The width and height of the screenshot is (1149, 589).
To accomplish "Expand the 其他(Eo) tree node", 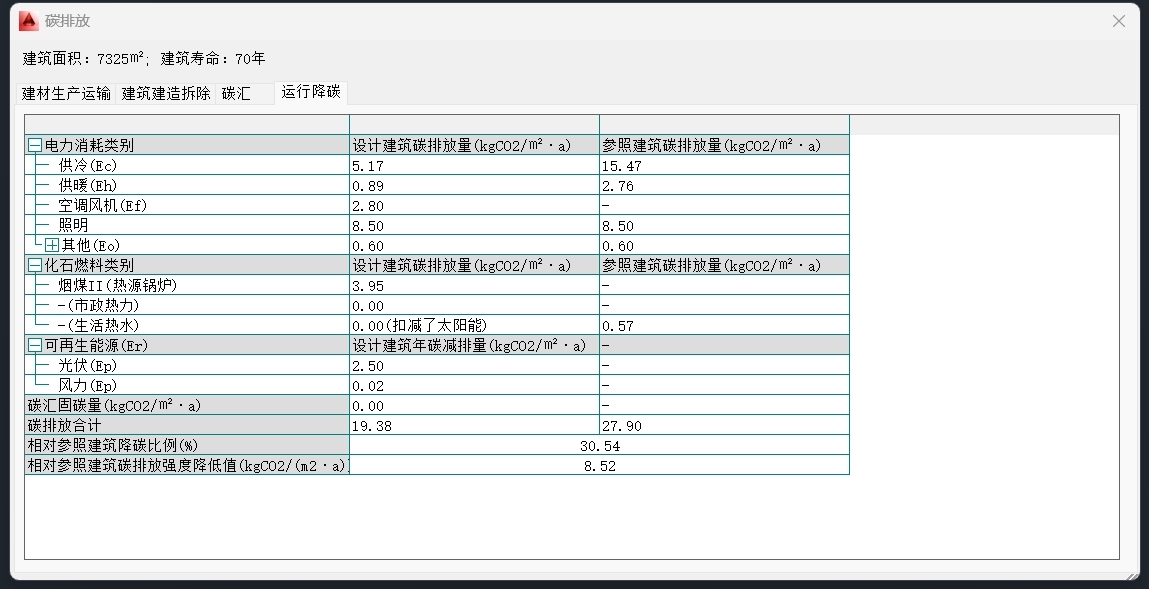I will point(52,246).
